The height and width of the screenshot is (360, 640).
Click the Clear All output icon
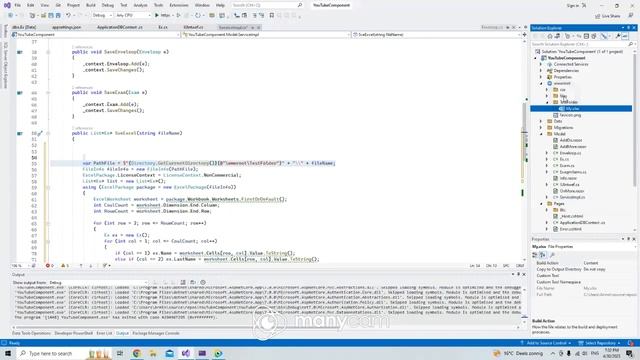183,282
